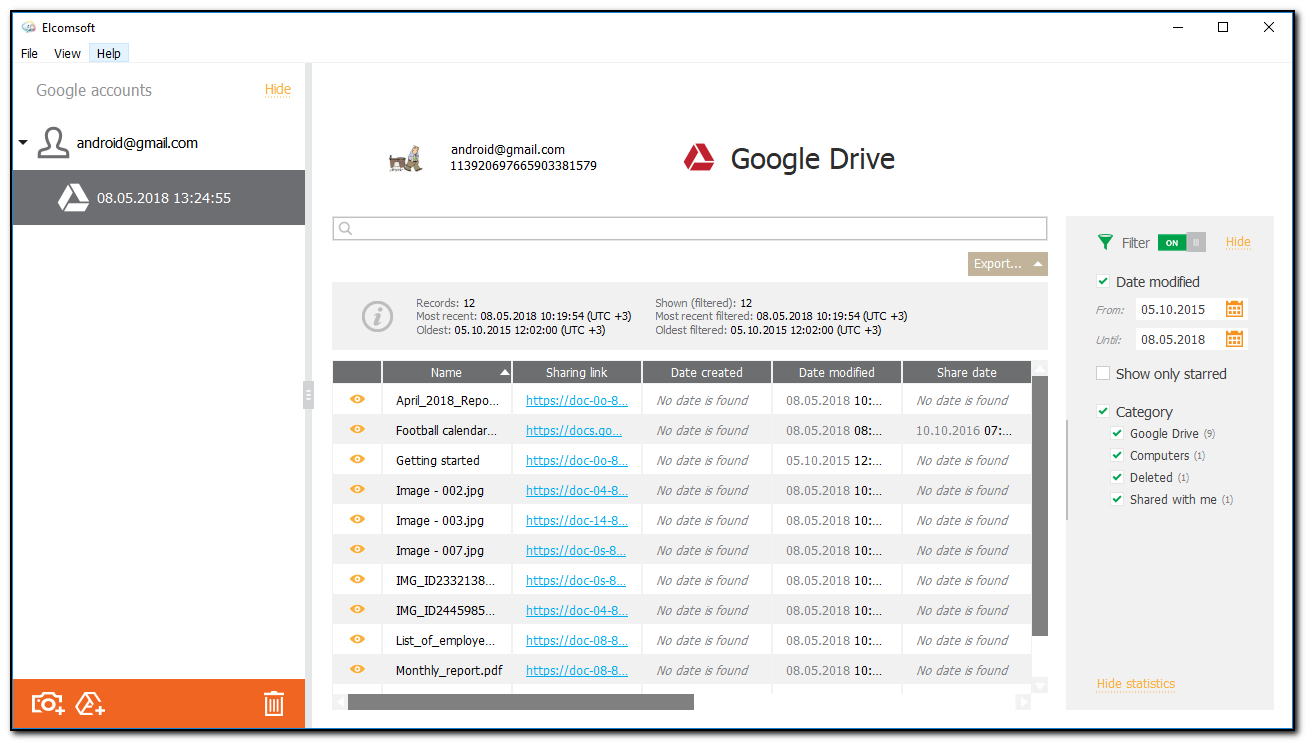Click the trash icon to delete snapshot
The image size is (1306, 742).
pyautogui.click(x=274, y=703)
